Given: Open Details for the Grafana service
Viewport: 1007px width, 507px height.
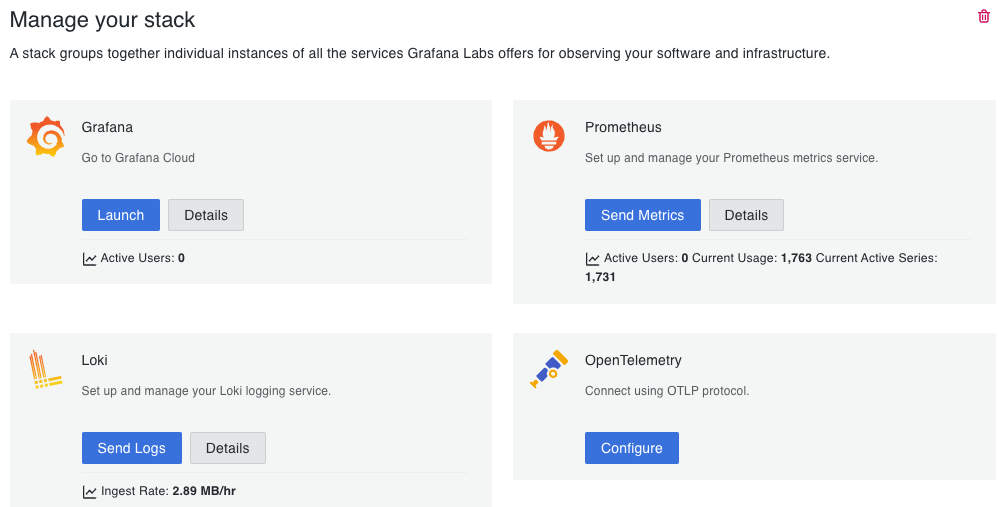Looking at the screenshot, I should click(x=206, y=215).
